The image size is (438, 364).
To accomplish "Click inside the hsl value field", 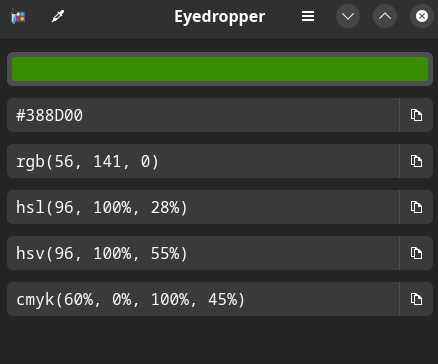I will click(x=203, y=207).
